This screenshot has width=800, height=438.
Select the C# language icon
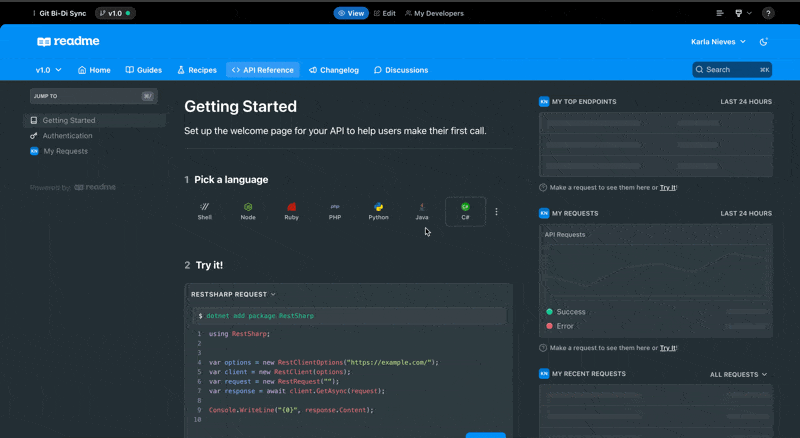click(x=465, y=211)
